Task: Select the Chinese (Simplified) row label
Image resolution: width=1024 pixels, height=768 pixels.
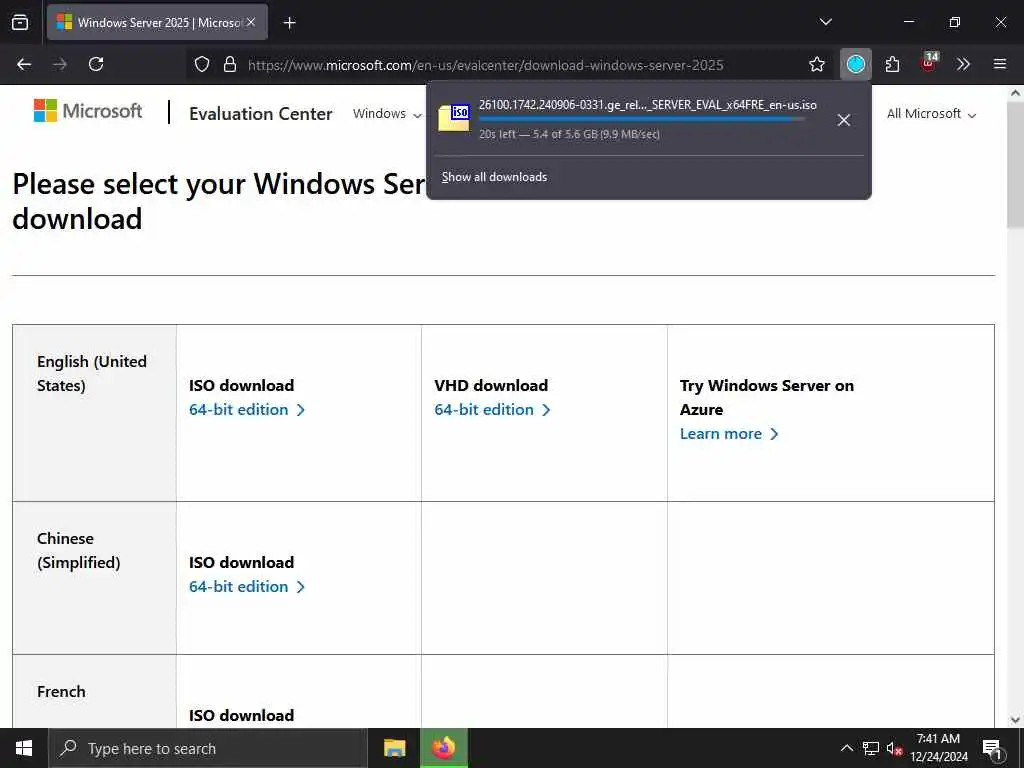Action: (x=78, y=551)
